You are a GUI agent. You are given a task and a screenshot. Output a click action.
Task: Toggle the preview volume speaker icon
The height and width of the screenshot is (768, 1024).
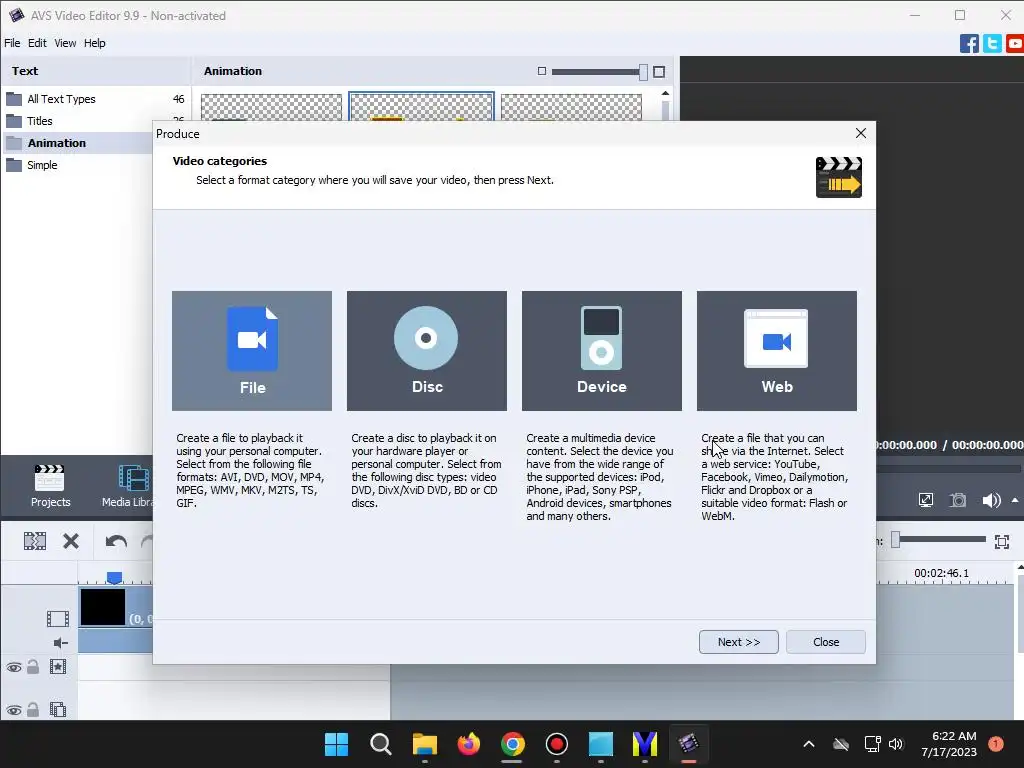[x=991, y=500]
